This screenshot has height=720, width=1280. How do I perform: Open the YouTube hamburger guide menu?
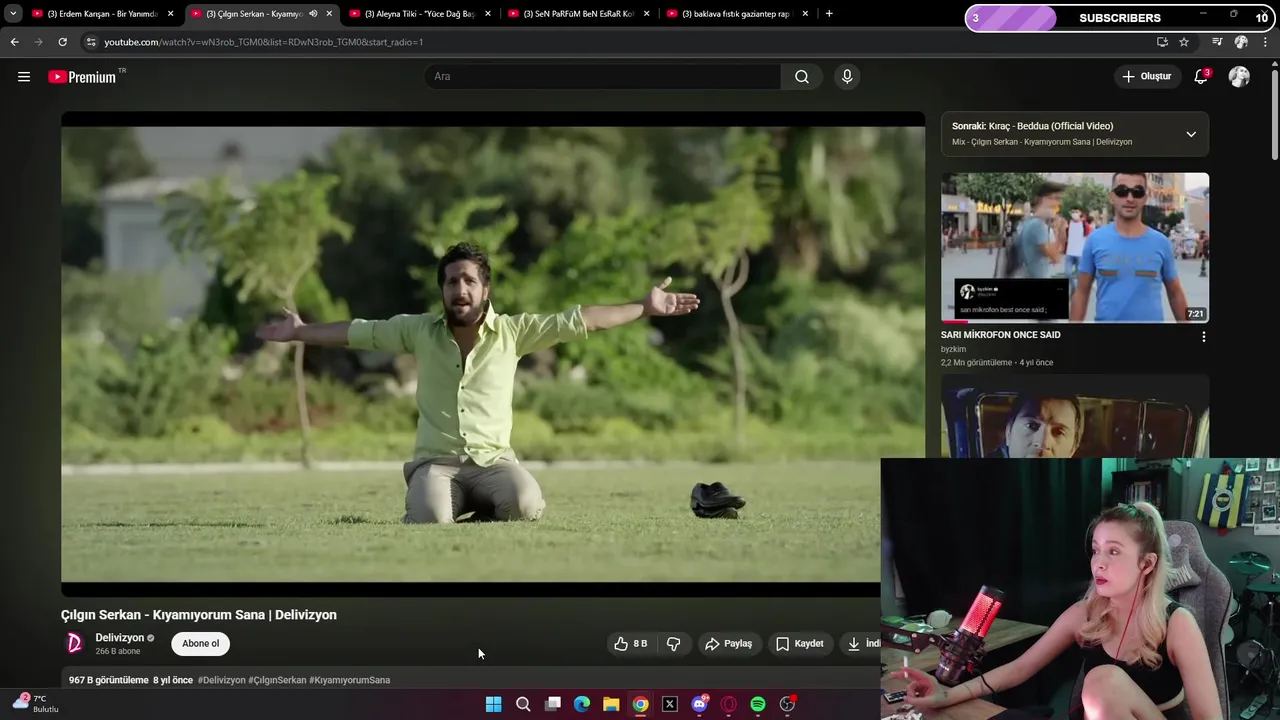tap(24, 77)
